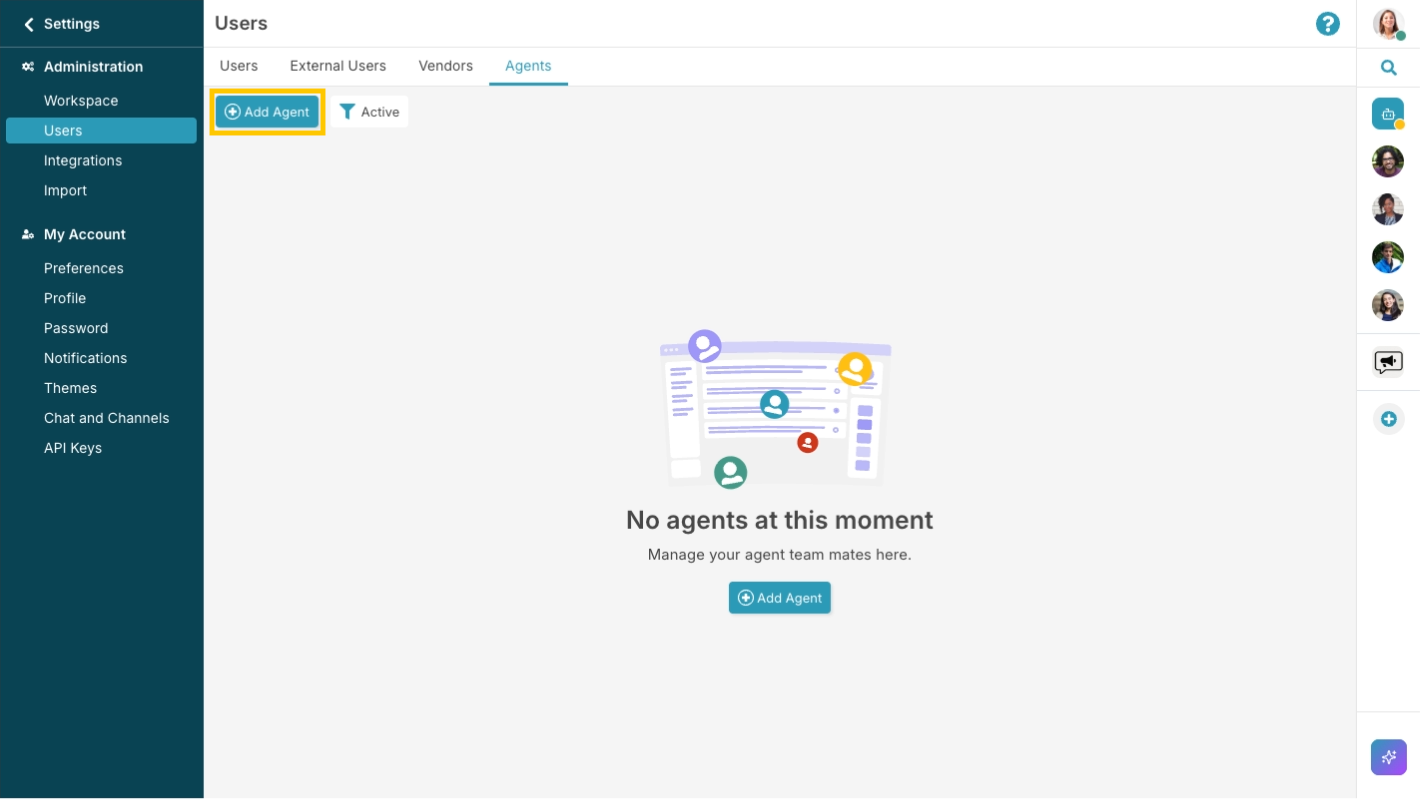This screenshot has width=1421, height=800.
Task: Open Themes settings
Action: click(70, 389)
